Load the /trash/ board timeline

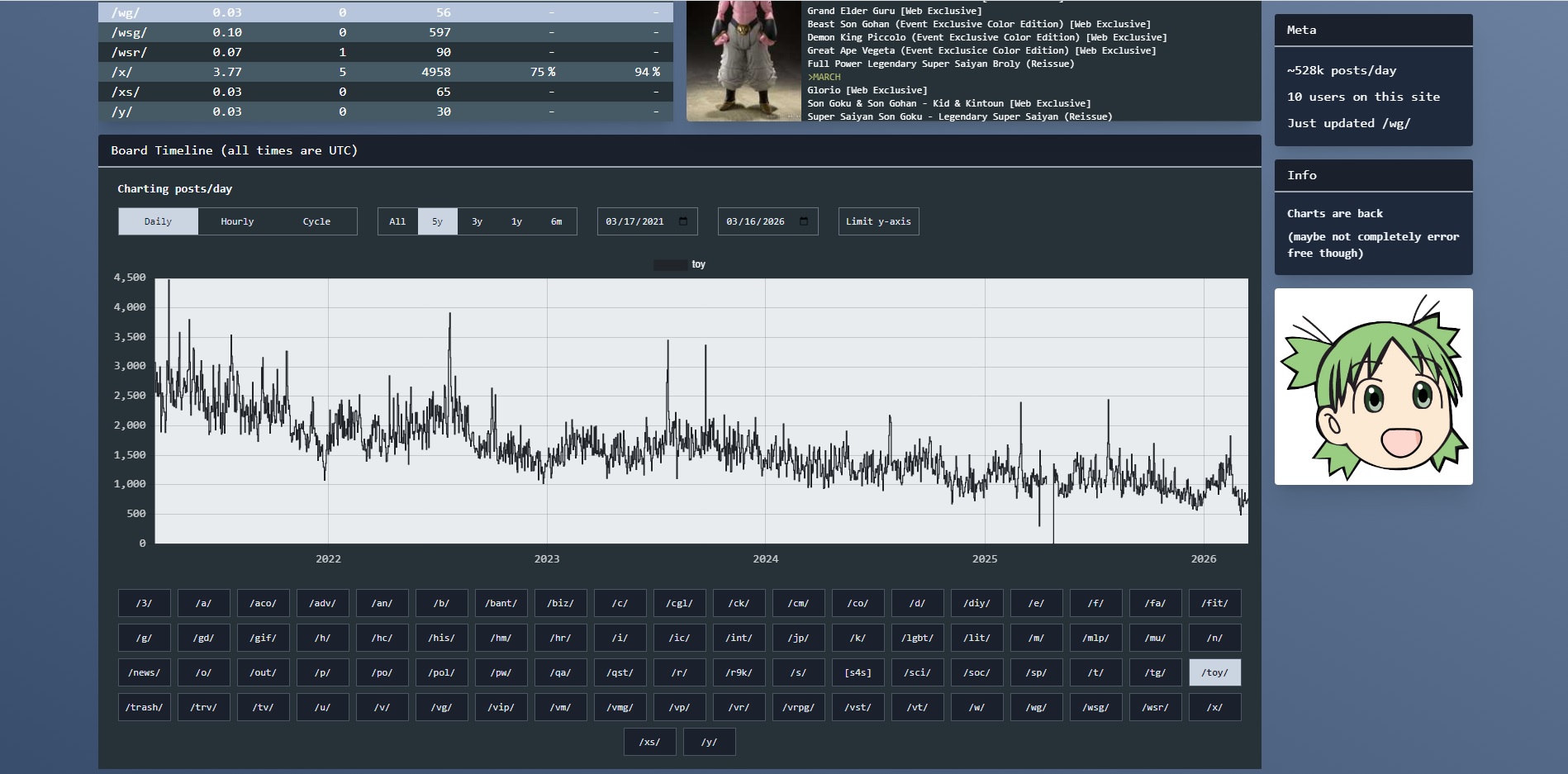(145, 707)
